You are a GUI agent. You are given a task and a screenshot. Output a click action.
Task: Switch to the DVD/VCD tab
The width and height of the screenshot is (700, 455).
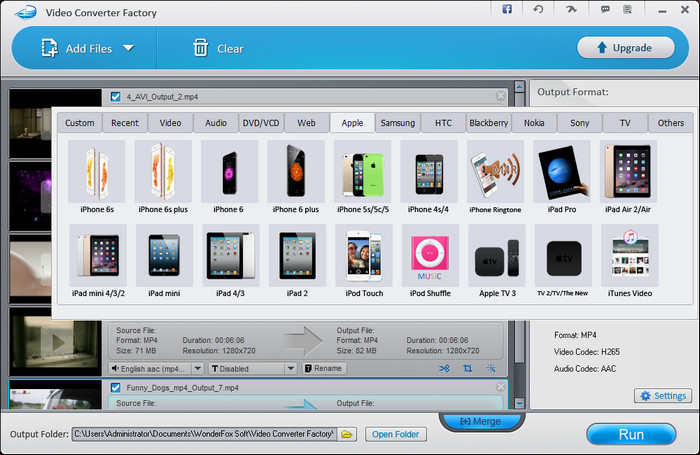point(261,123)
